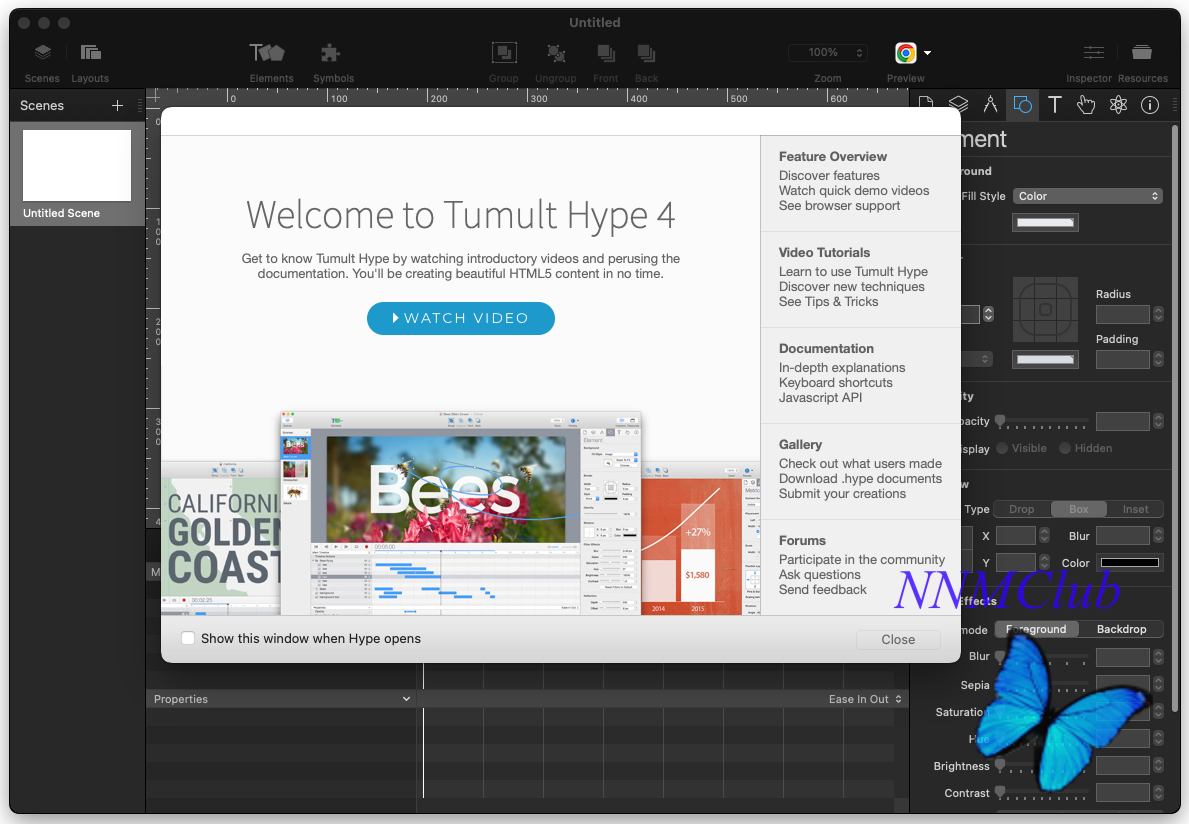
Task: Switch to Physics inspector tab
Action: pyautogui.click(x=1118, y=105)
